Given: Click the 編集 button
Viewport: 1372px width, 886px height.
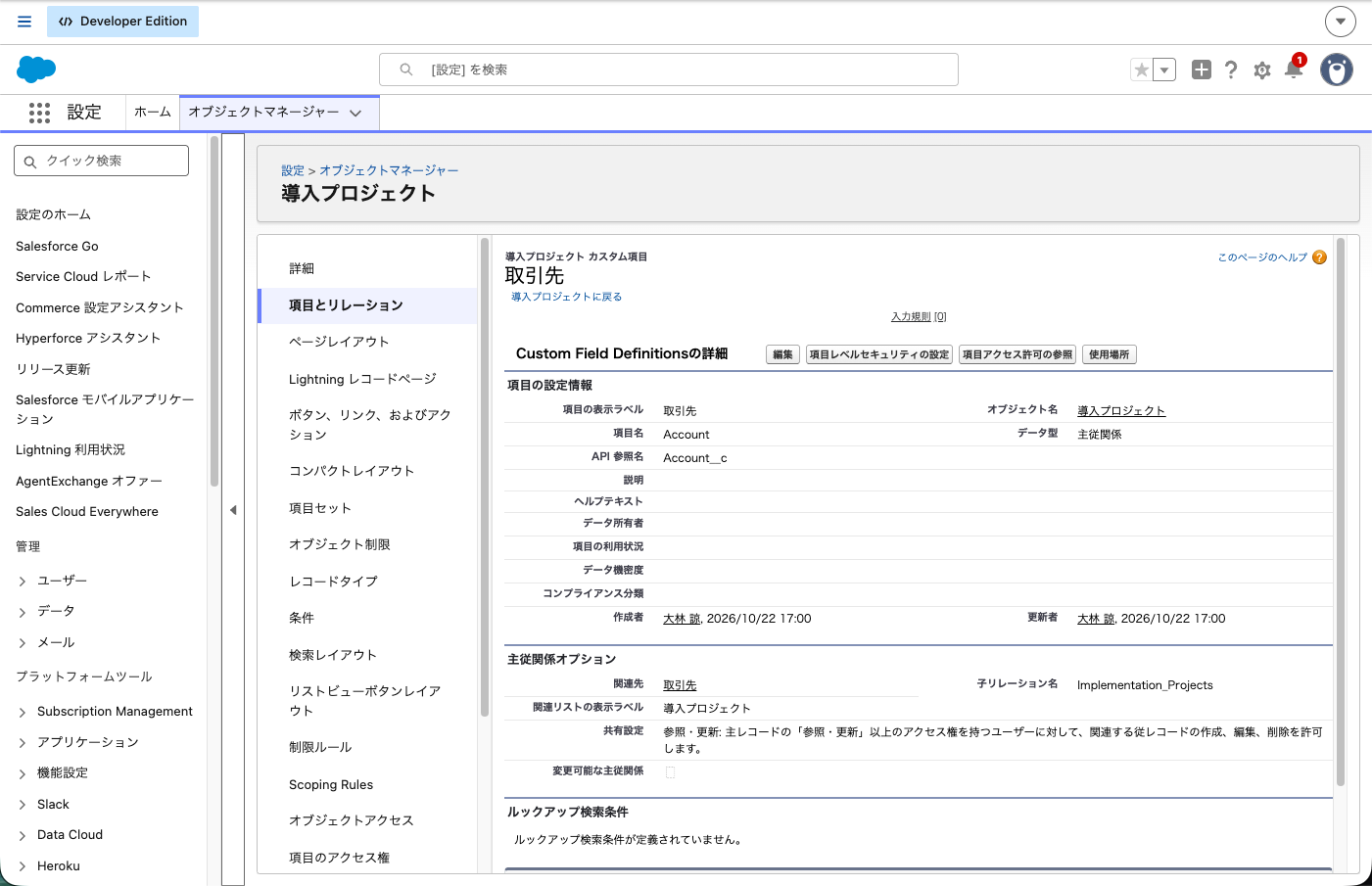Looking at the screenshot, I should [782, 354].
